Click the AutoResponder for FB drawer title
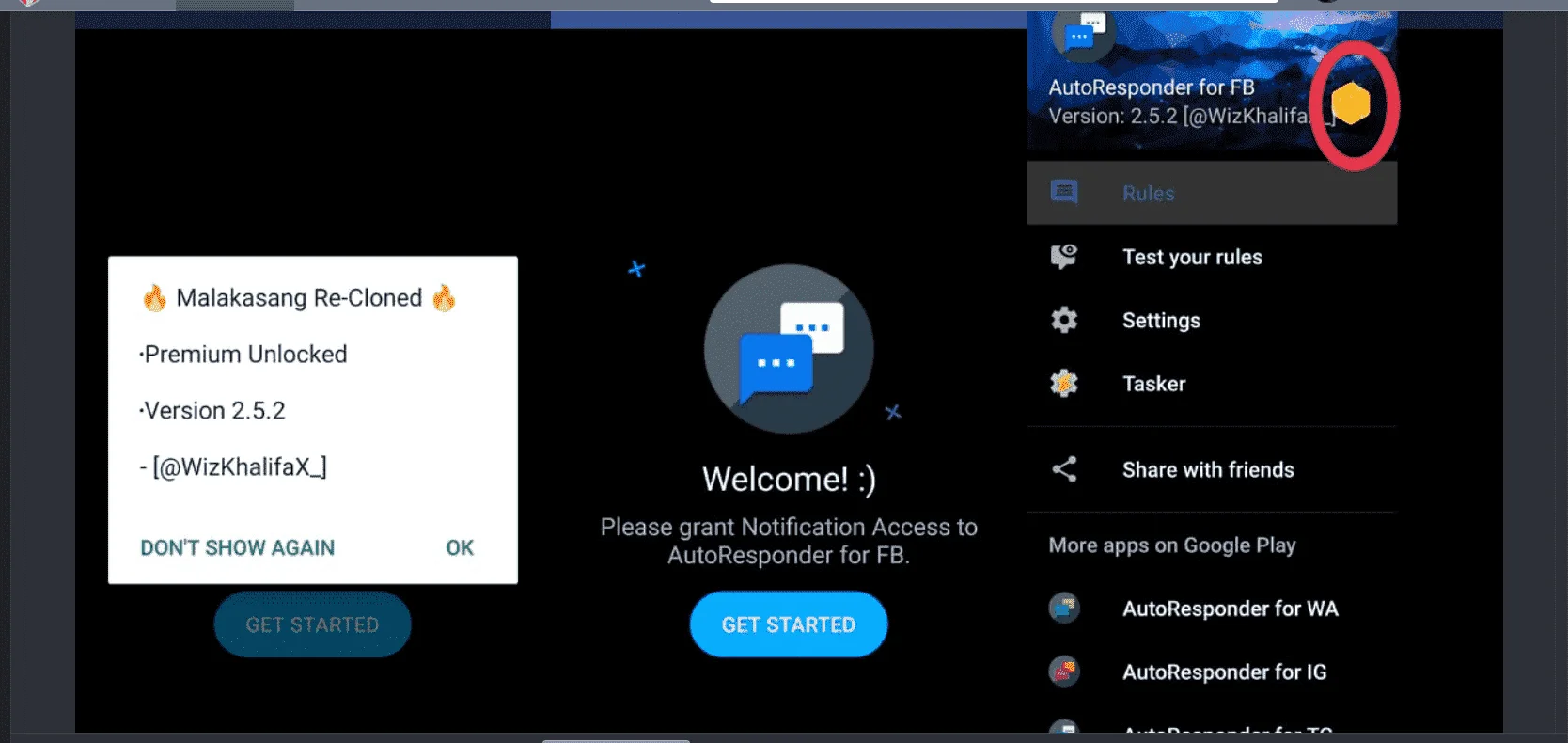Screen dimensions: 1568x743 (x=1152, y=87)
